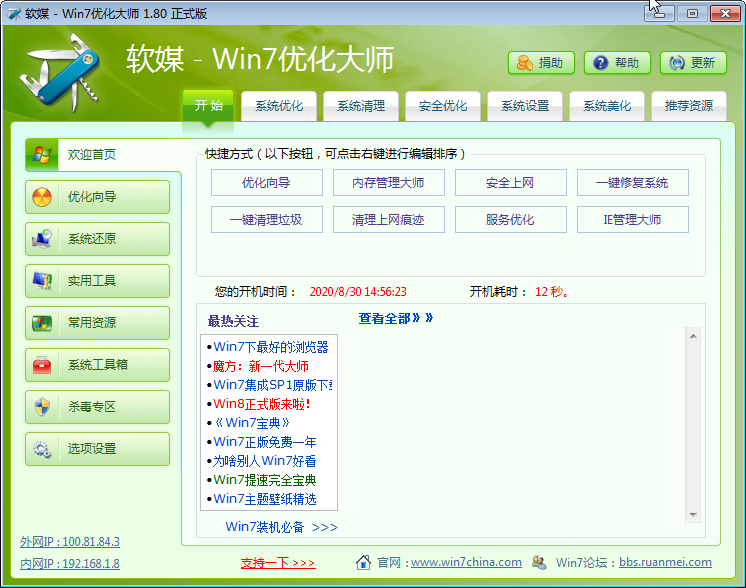
Task: Click the 优化向导 shortcut button
Action: [267, 183]
